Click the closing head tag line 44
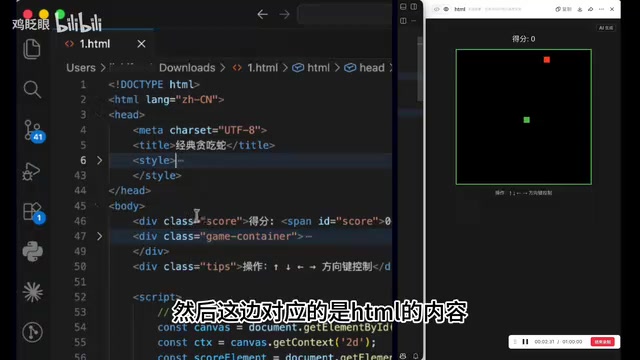This screenshot has width=640, height=360. coord(129,191)
